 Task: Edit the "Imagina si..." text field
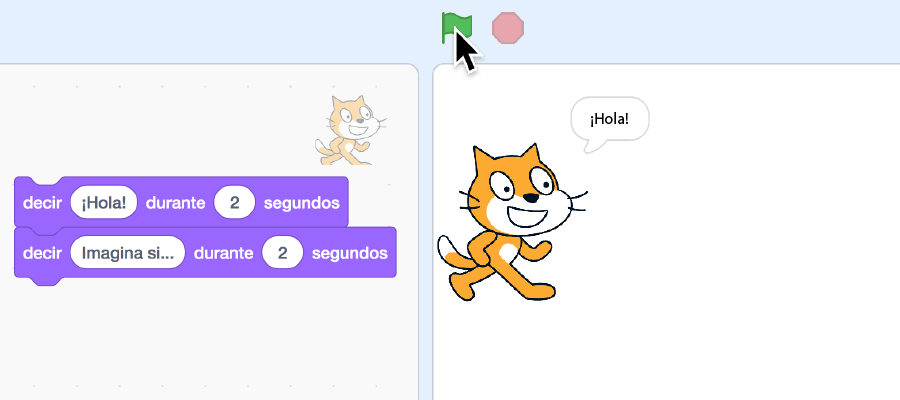click(127, 253)
